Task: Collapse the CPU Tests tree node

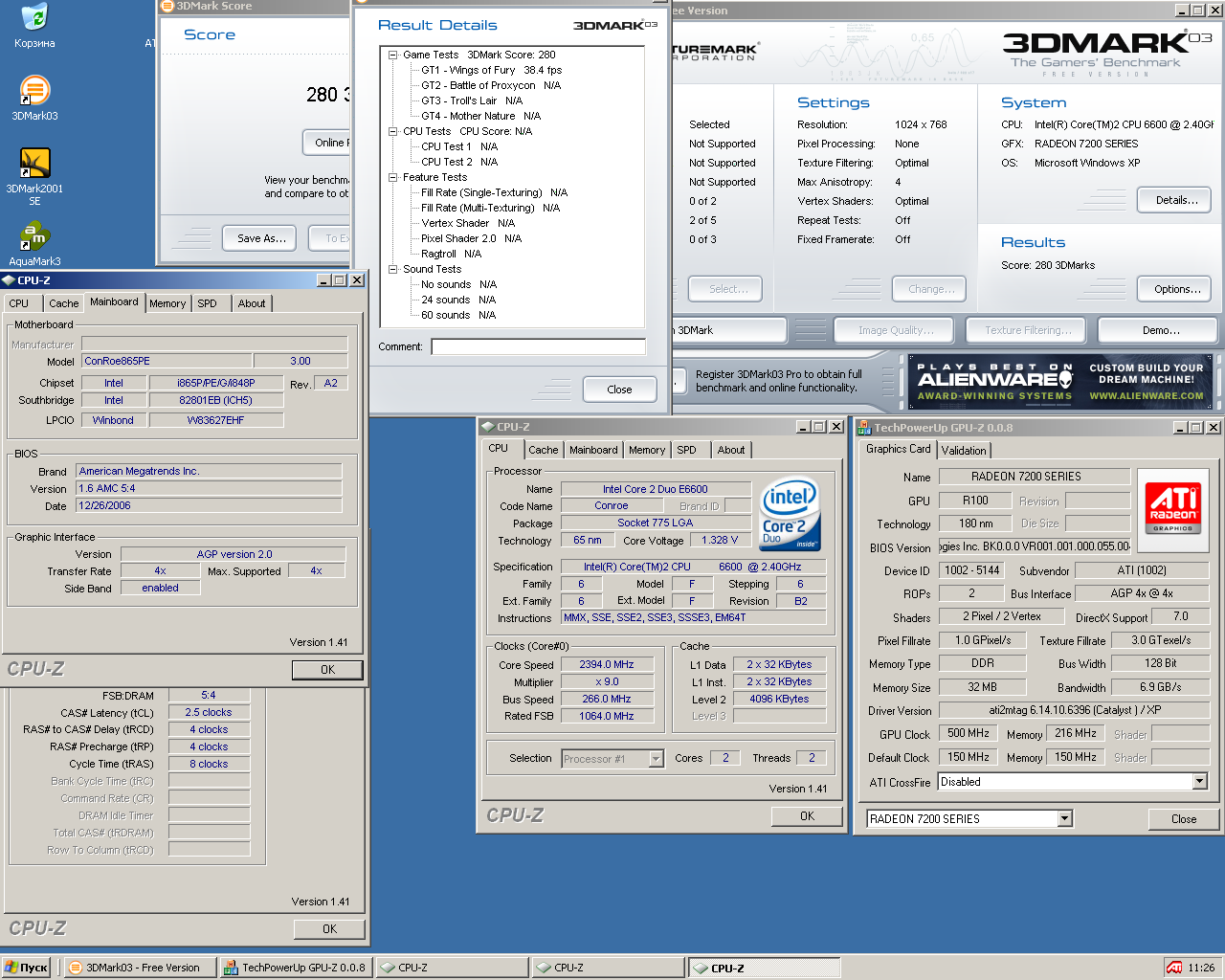Action: [392, 131]
